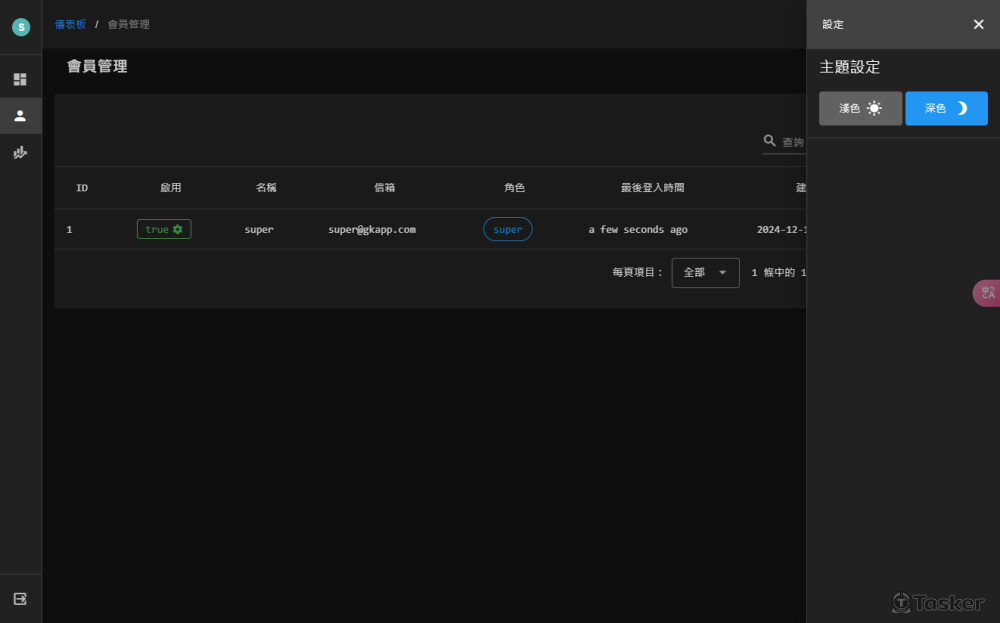1000x623 pixels.
Task: Open the chart analytics icon in sidebar
Action: (x=20, y=153)
